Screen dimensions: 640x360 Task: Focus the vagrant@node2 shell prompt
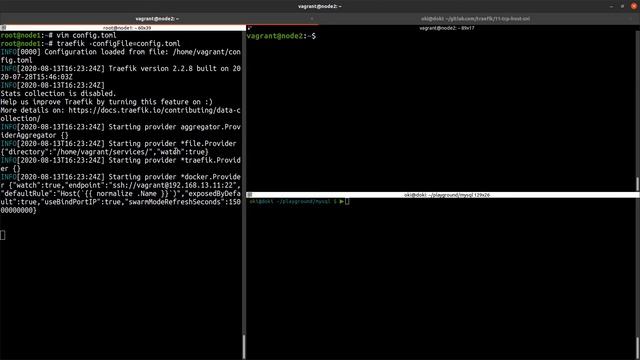click(x=281, y=36)
